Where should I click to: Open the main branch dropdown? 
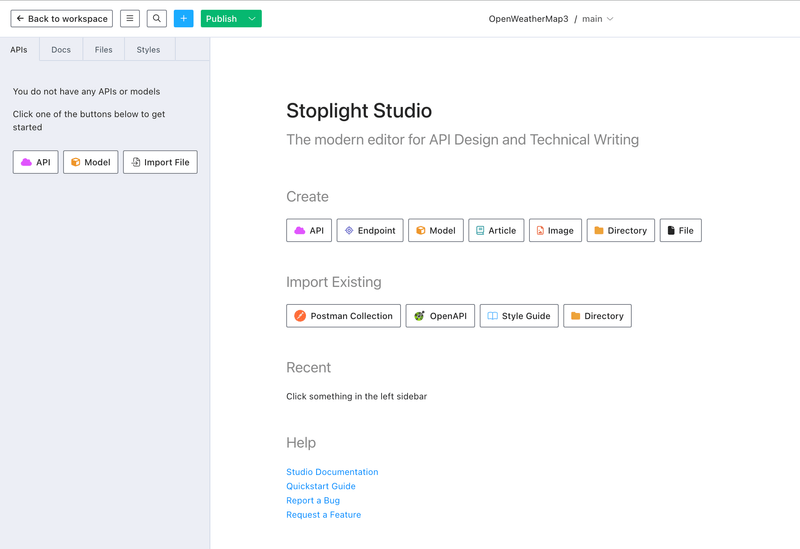tap(598, 19)
